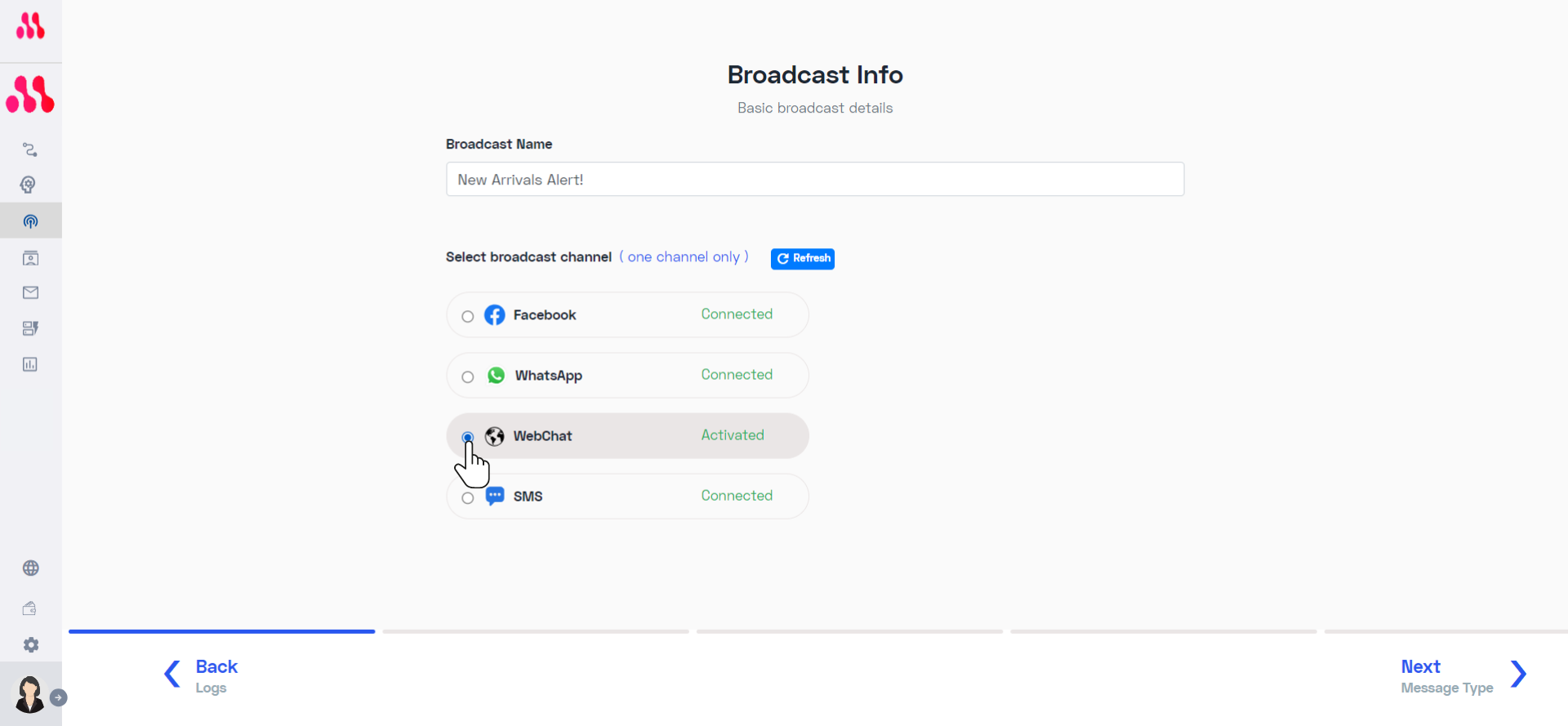Go Back to Logs
1568x726 pixels.
point(216,675)
